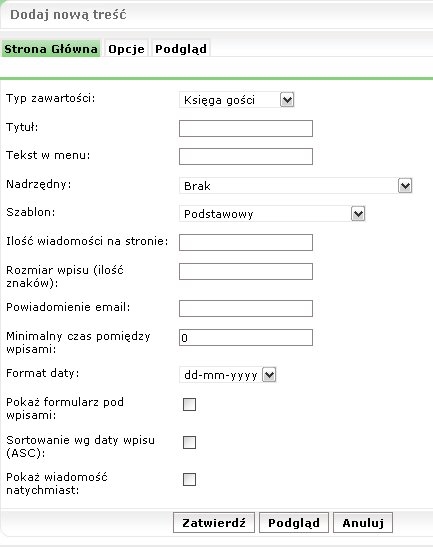The height and width of the screenshot is (547, 433).
Task: Focus the Powiadomienie email field
Action: (x=246, y=308)
